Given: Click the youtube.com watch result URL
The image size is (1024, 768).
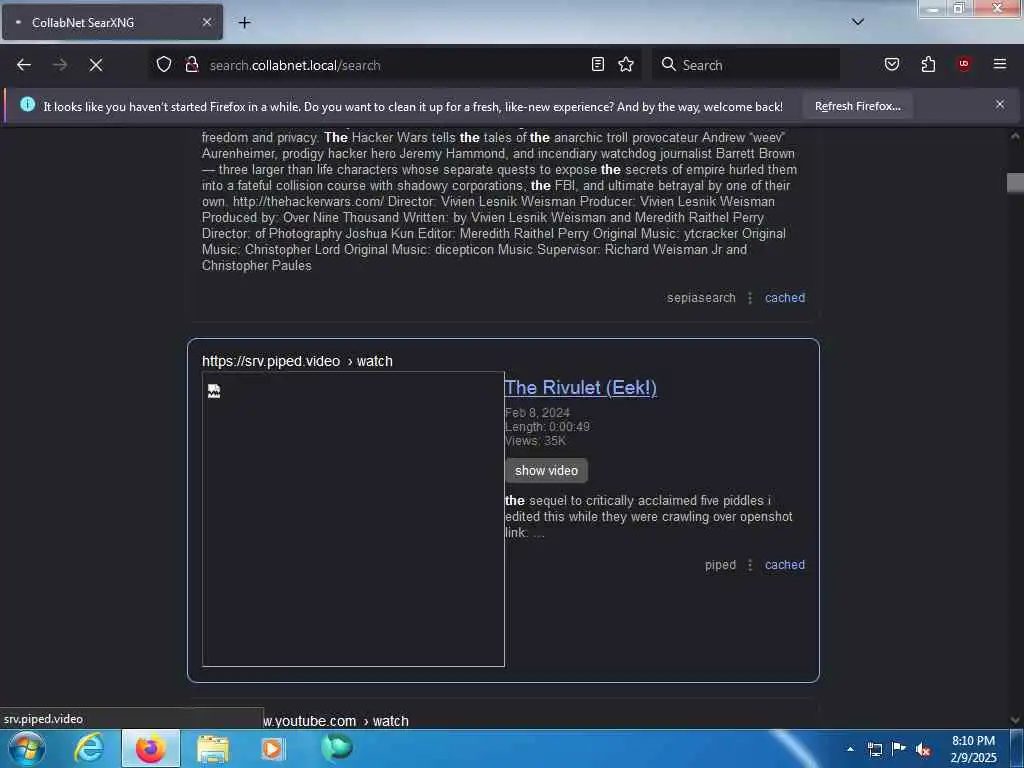Looking at the screenshot, I should [x=336, y=721].
